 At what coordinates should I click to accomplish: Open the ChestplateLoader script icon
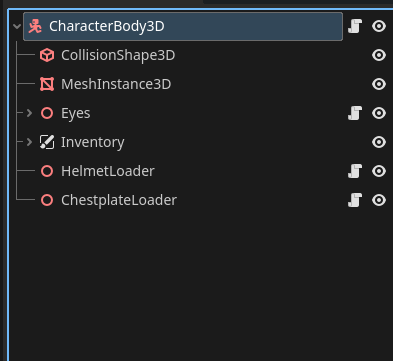[x=355, y=200]
